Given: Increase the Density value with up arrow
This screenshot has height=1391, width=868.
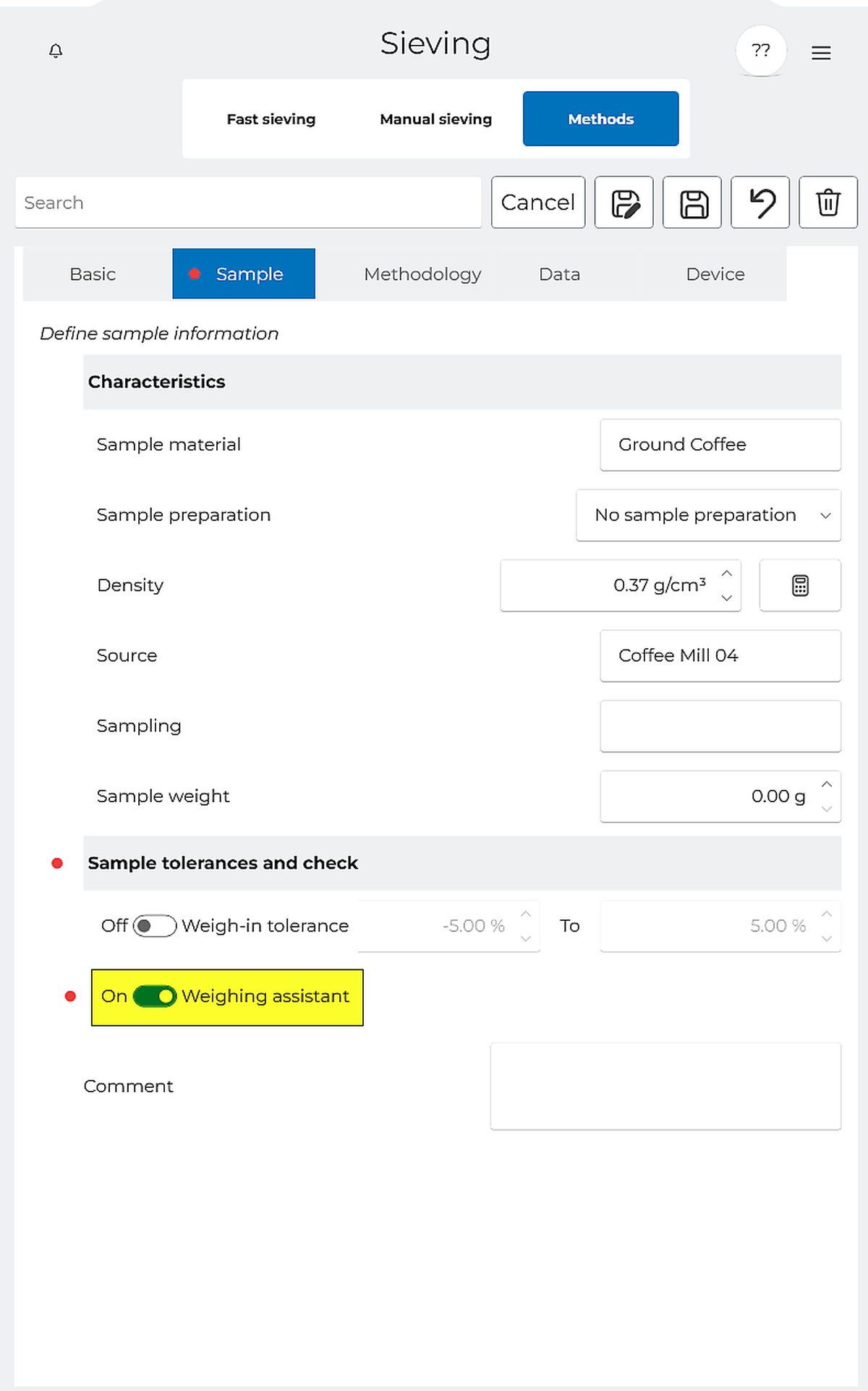Looking at the screenshot, I should (x=727, y=573).
